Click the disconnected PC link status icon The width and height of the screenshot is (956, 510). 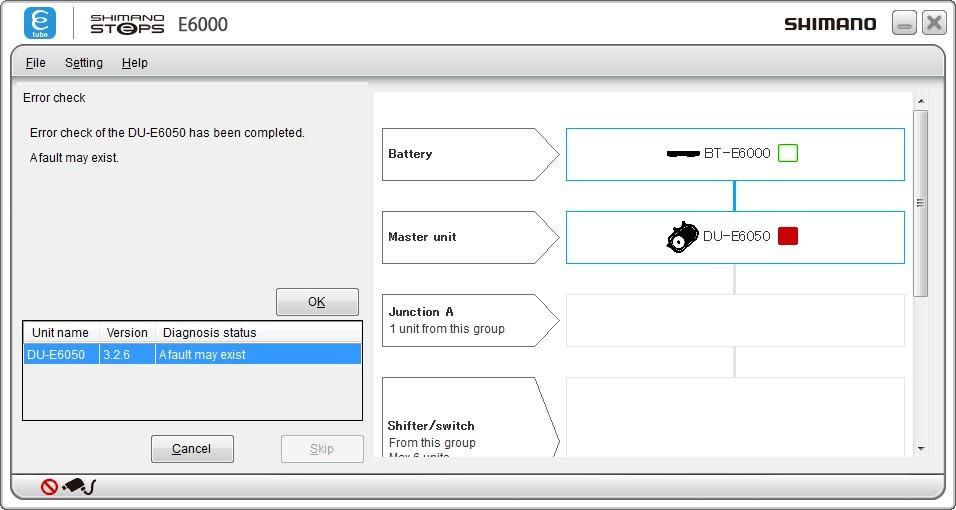point(68,486)
